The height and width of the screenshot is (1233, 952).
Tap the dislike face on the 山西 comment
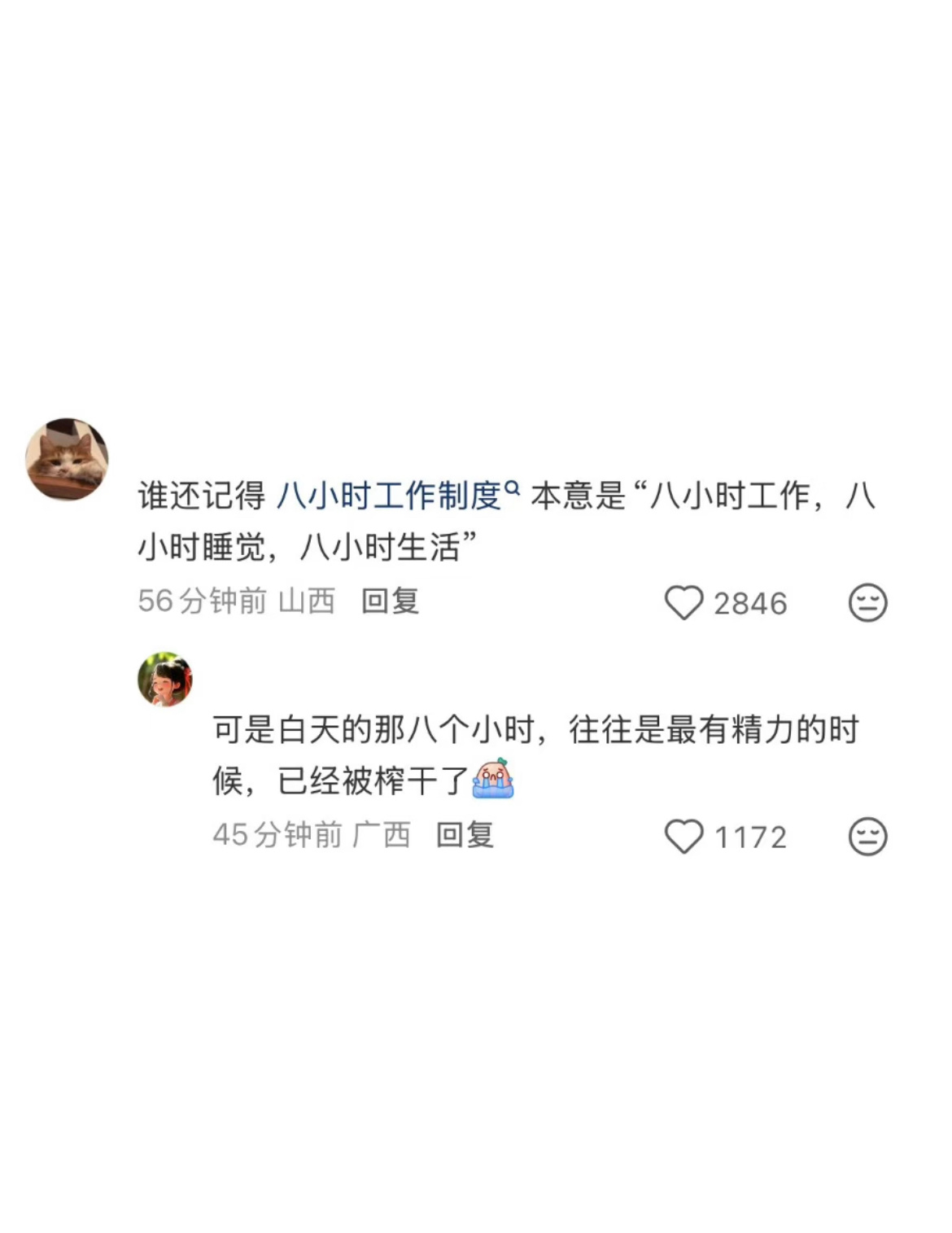[867, 603]
